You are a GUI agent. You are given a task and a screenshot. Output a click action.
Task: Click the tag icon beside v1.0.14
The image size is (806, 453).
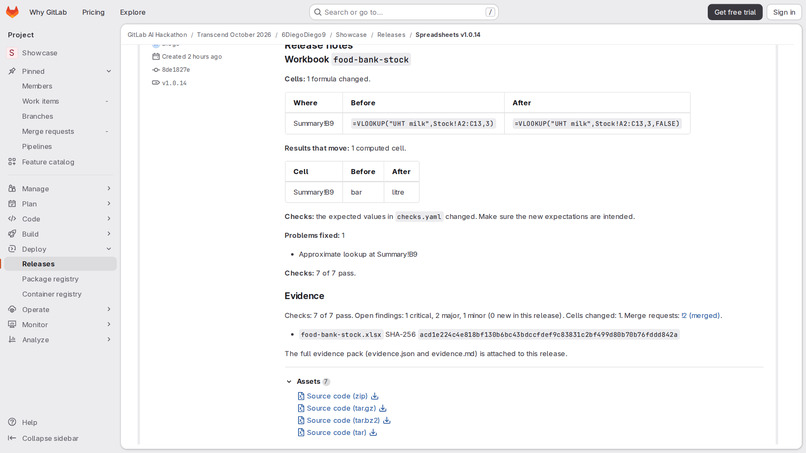point(156,83)
